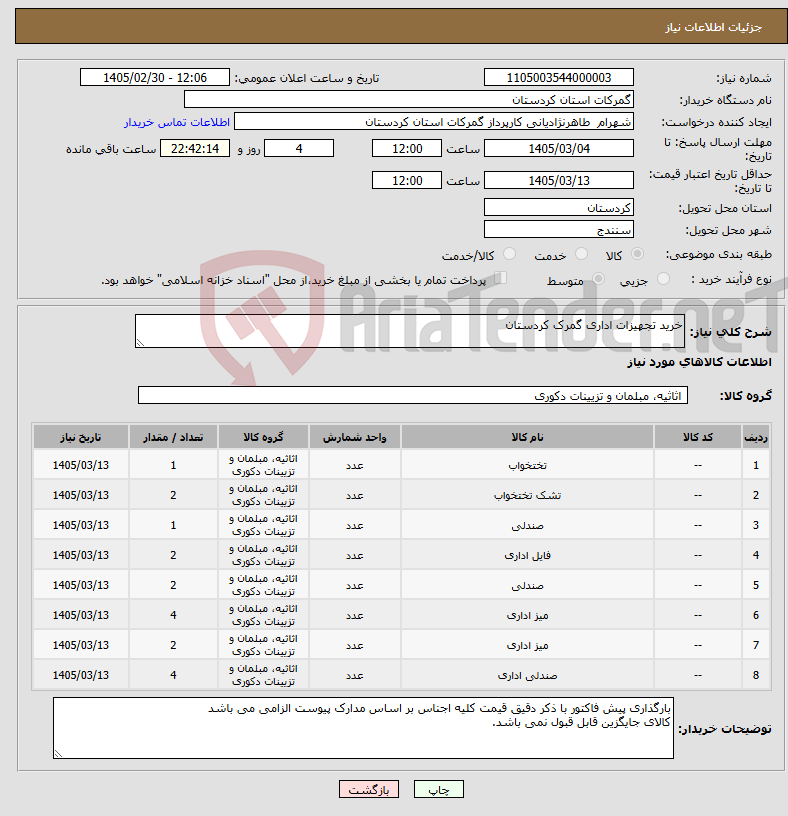The width and height of the screenshot is (788, 816).
Task: Click the تاریخ نیاز column header
Action: [x=81, y=437]
